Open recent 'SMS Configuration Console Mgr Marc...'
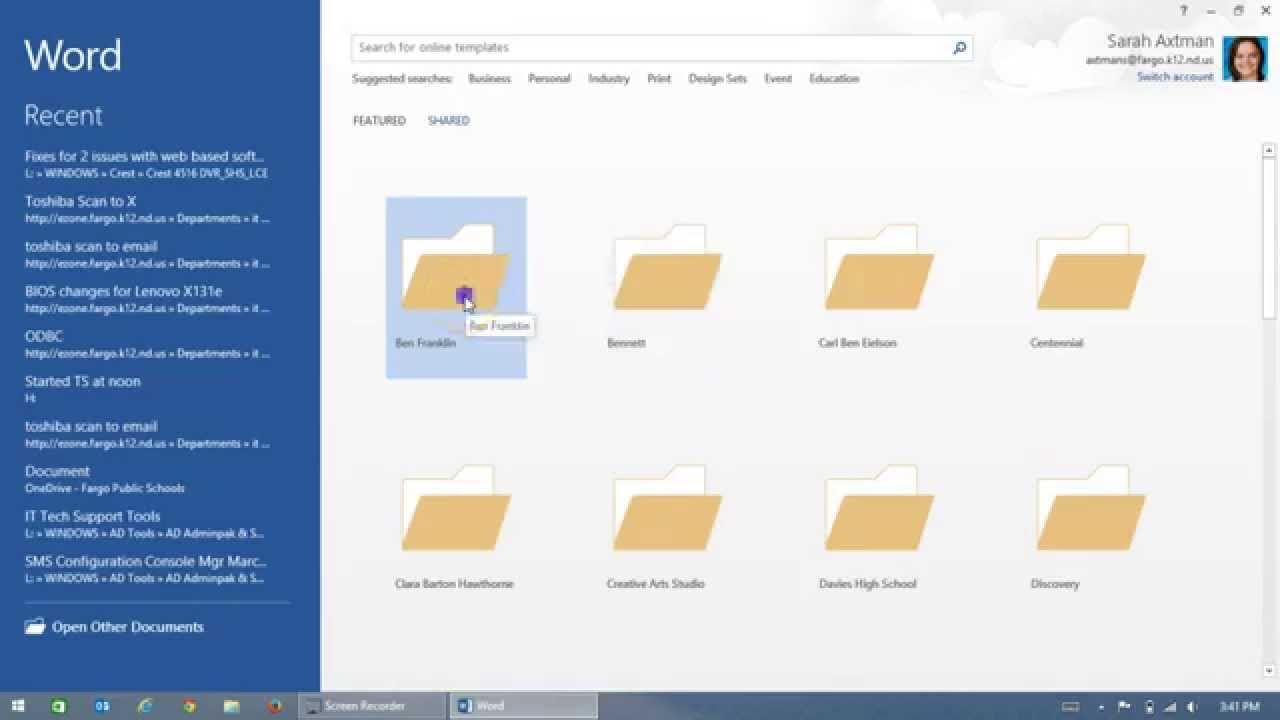 [x=146, y=569]
